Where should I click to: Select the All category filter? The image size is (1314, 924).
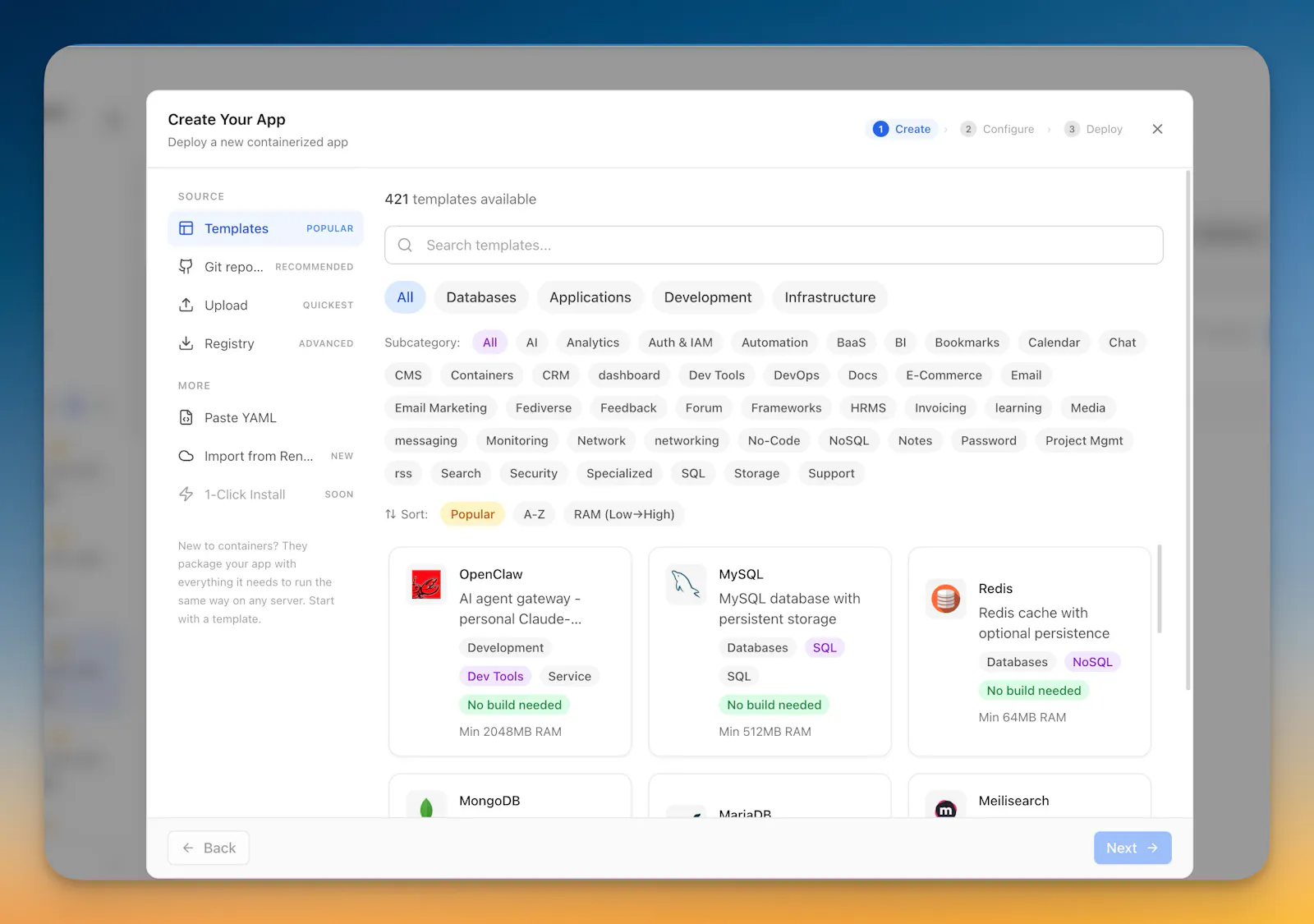405,297
